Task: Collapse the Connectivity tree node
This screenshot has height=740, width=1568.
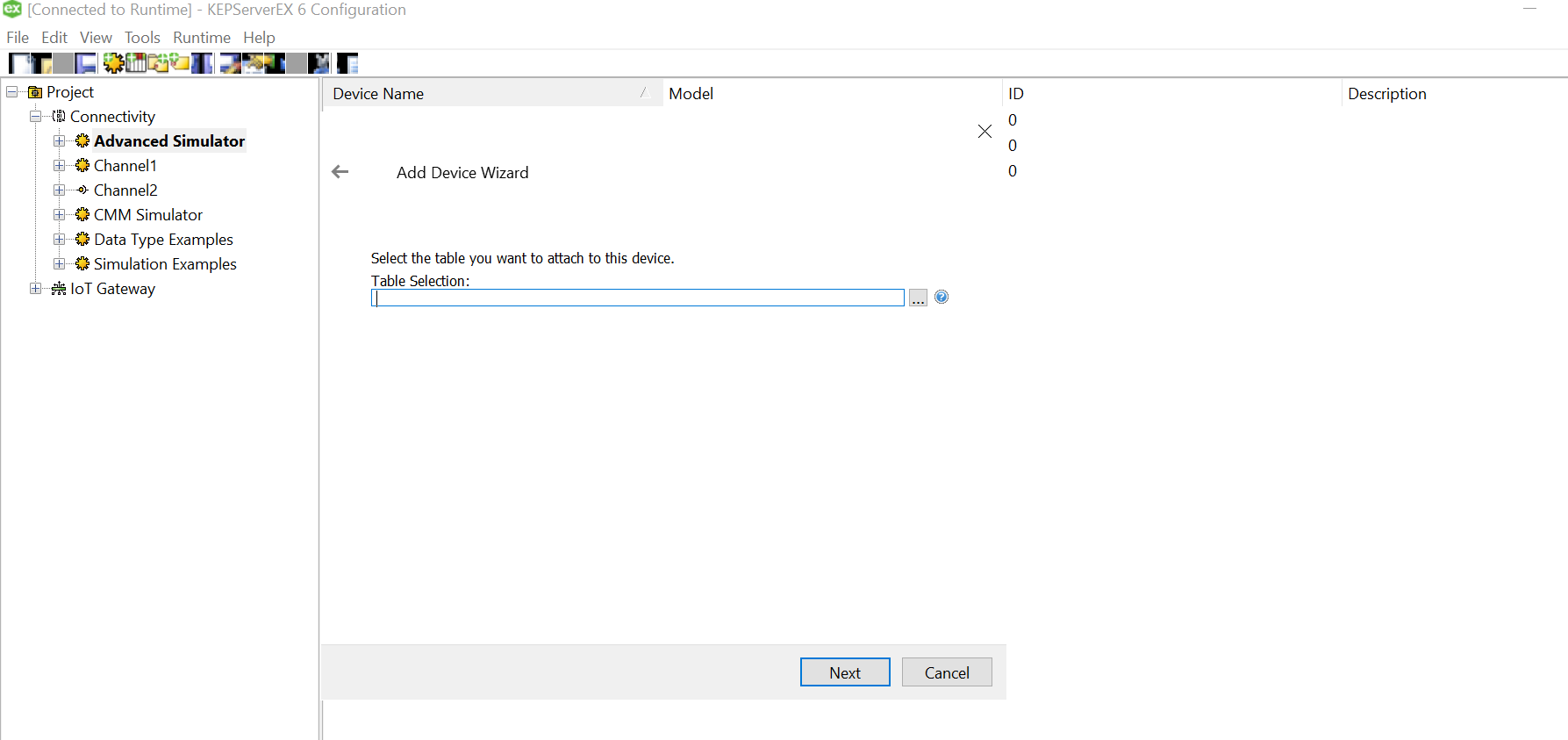Action: pos(35,117)
